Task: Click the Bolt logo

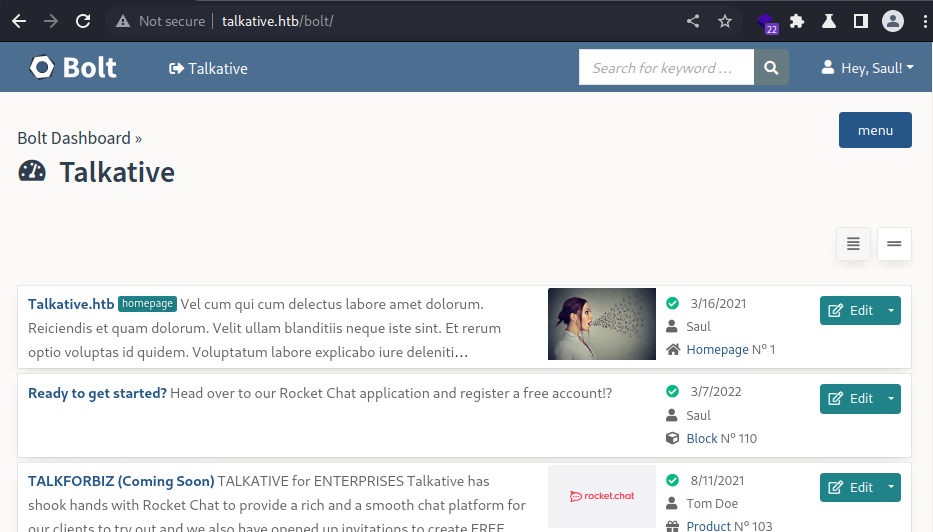Action: point(73,67)
